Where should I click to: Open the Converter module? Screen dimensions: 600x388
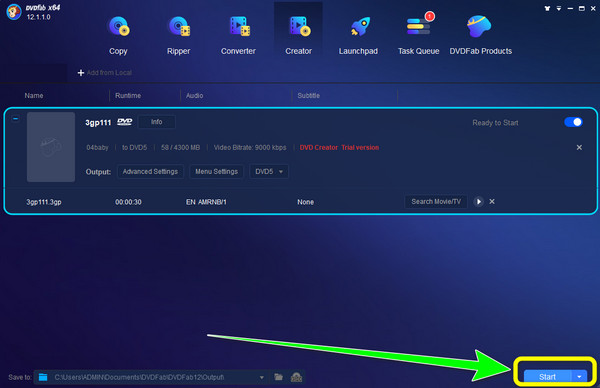pos(238,36)
